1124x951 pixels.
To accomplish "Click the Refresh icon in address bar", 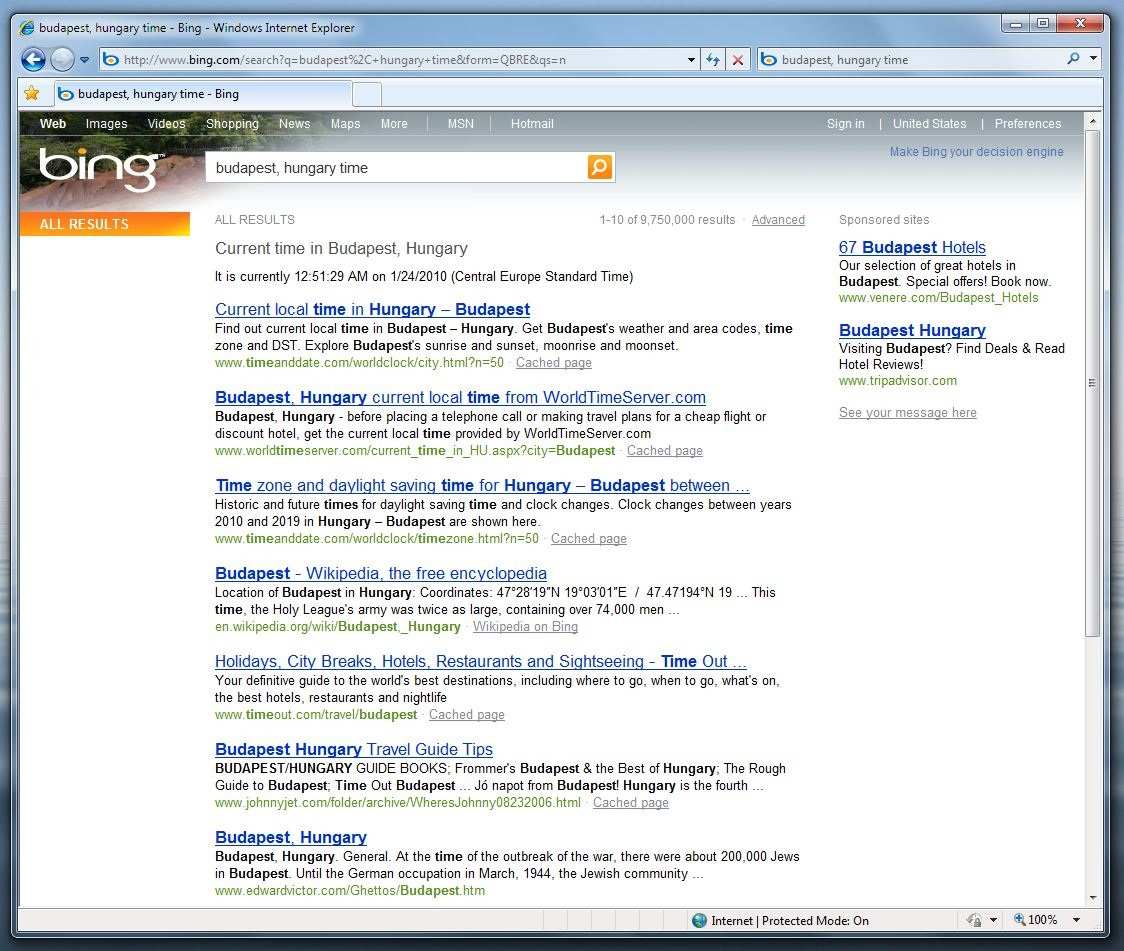I will pos(713,59).
